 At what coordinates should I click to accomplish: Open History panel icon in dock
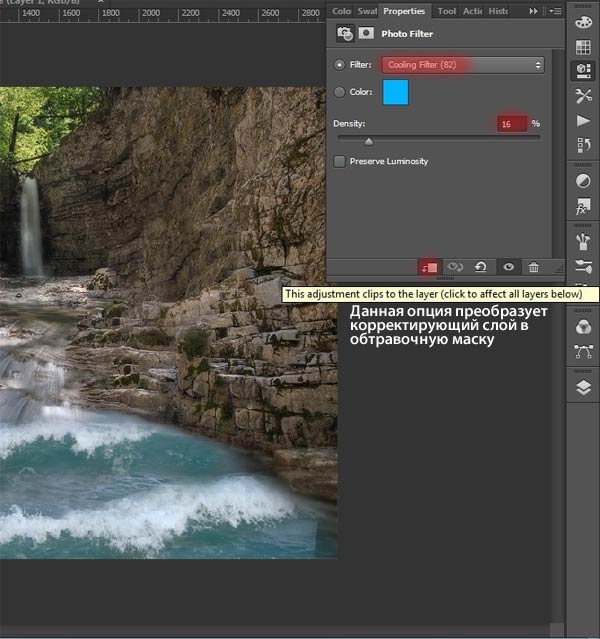pos(583,145)
